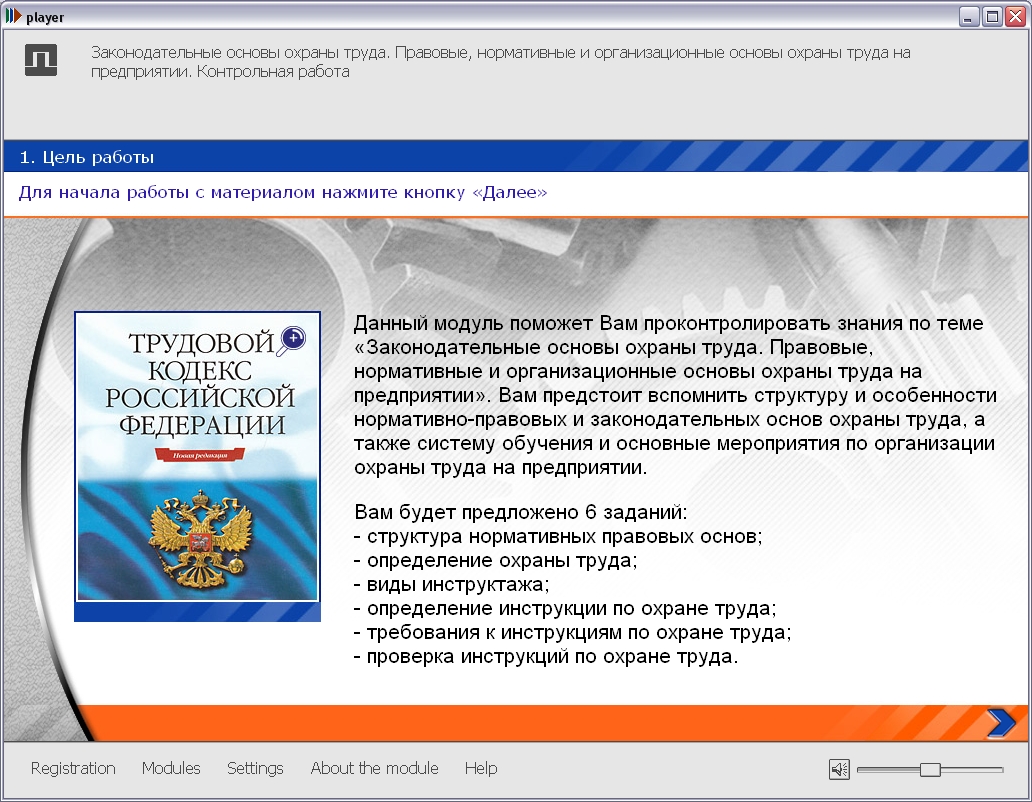Open the Help menu
The width and height of the screenshot is (1032, 802).
pos(481,768)
